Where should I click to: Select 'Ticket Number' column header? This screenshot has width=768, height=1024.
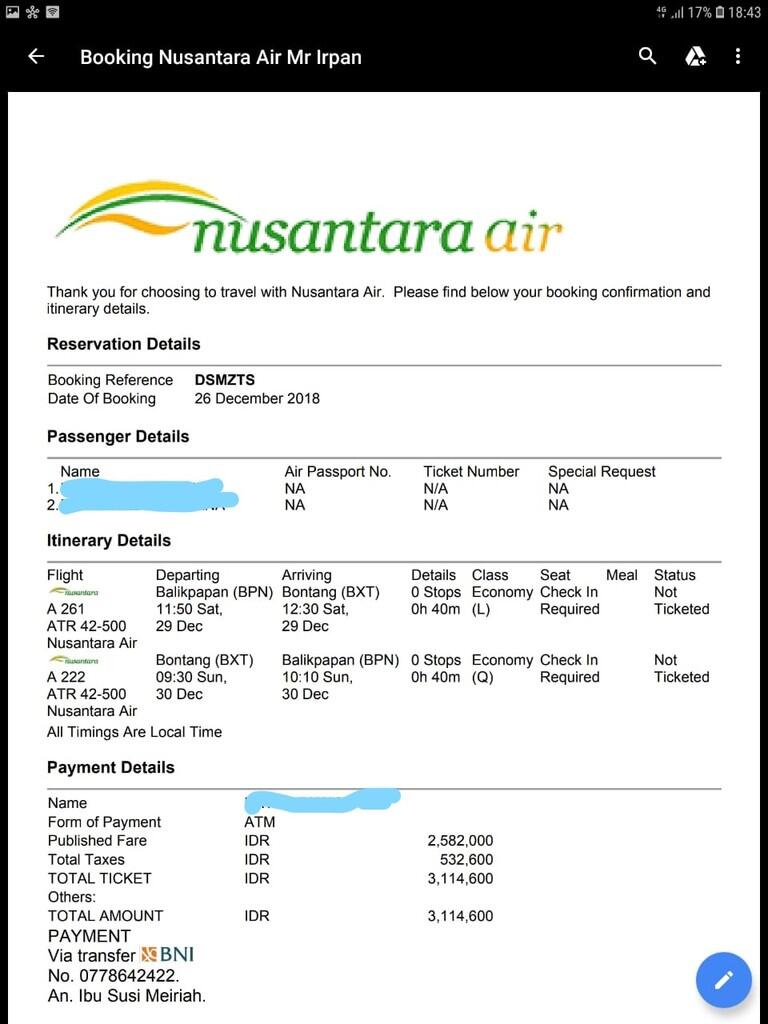click(x=472, y=472)
